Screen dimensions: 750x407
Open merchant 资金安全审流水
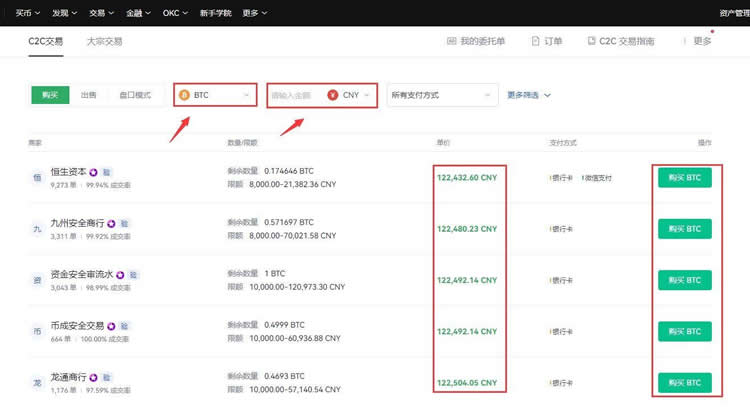82,274
